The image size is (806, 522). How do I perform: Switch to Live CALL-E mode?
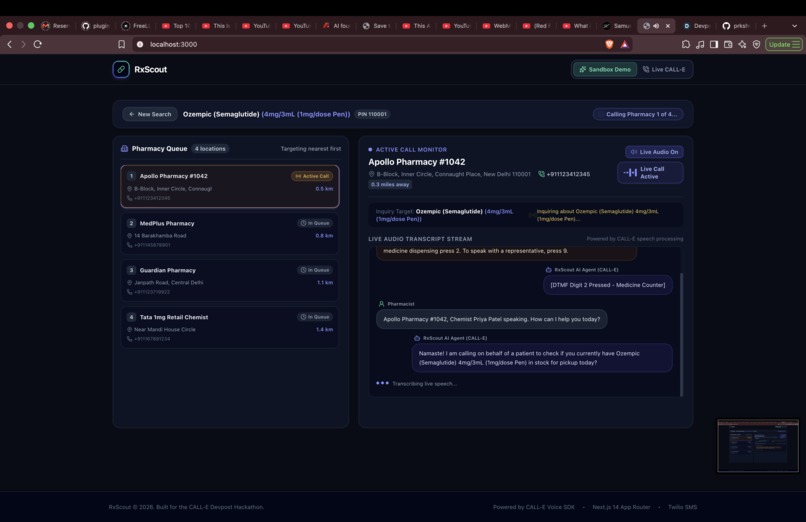(x=664, y=69)
